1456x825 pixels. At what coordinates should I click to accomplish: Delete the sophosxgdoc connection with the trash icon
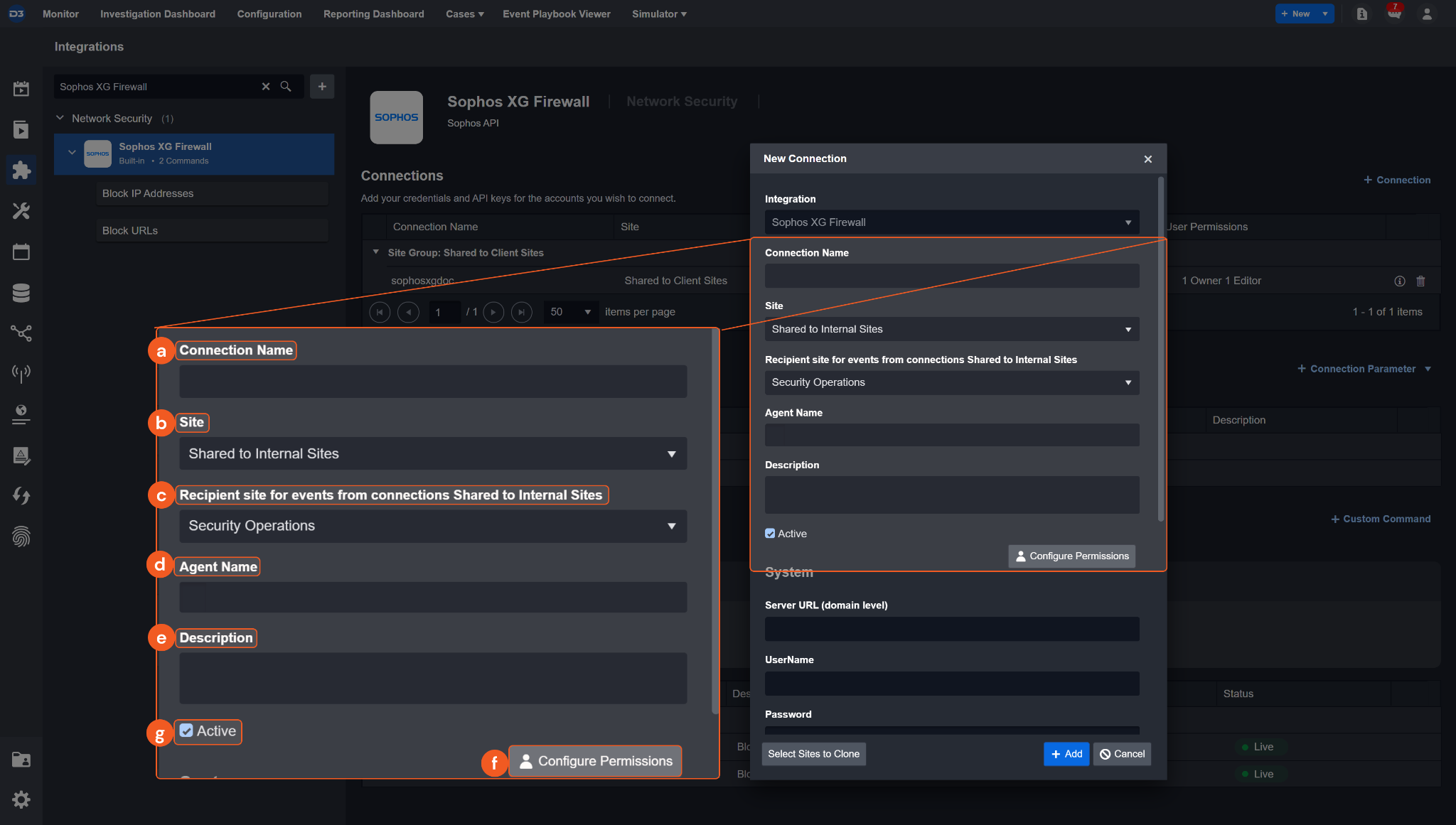(x=1420, y=281)
